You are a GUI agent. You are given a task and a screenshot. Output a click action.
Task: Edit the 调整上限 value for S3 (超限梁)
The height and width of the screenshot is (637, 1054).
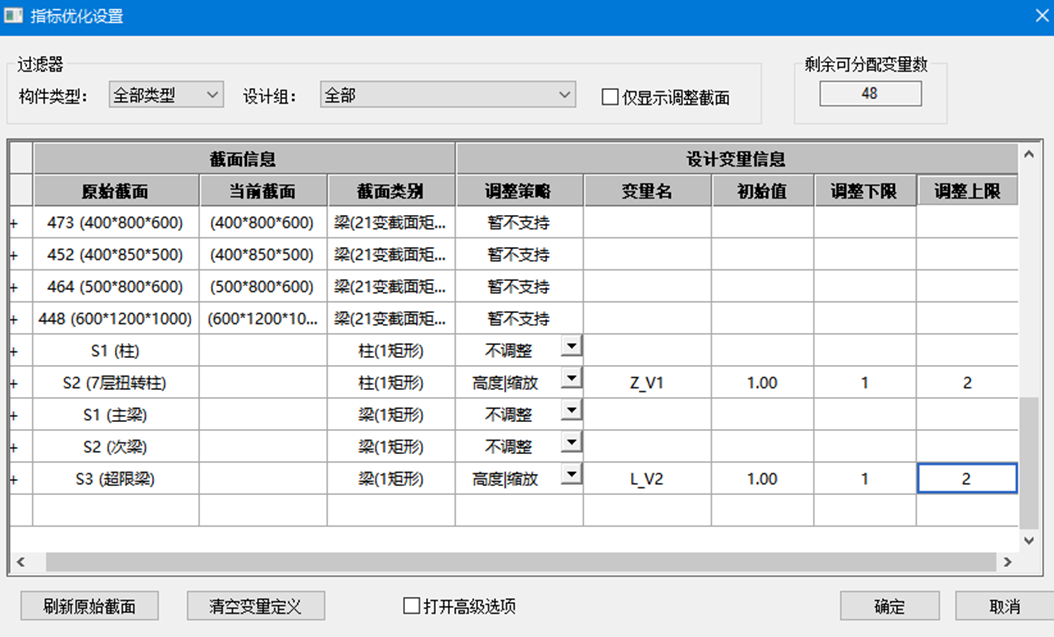tap(965, 478)
